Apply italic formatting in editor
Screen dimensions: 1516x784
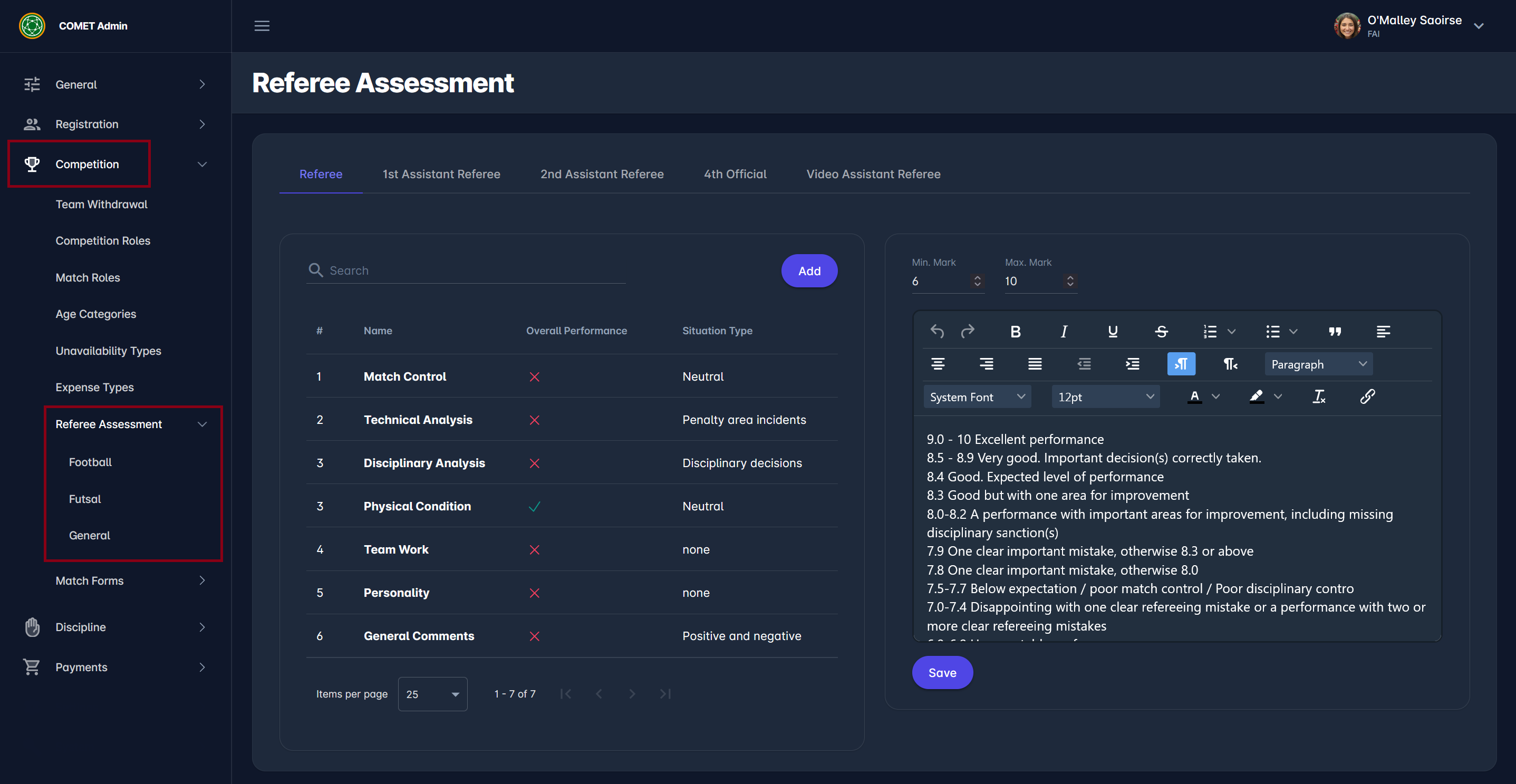[x=1064, y=332]
